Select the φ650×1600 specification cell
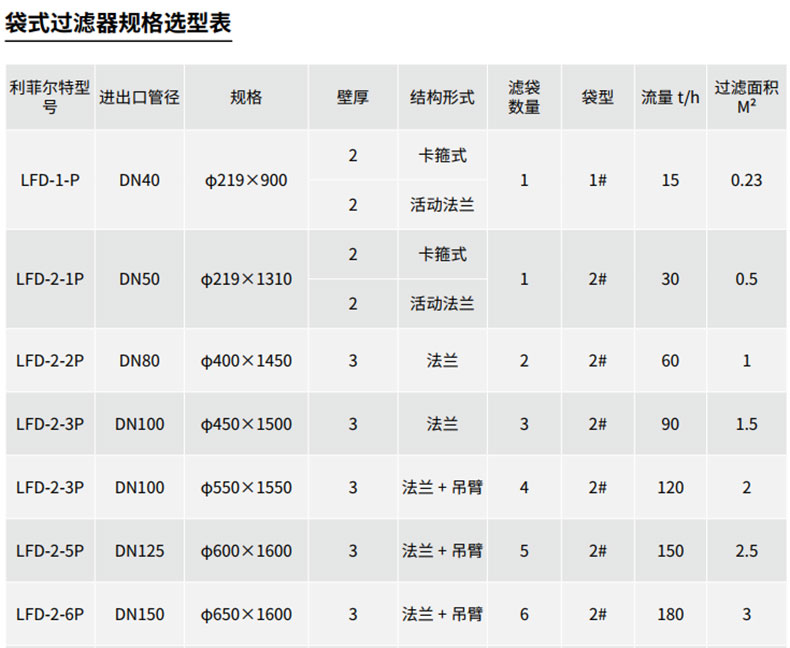 pos(246,615)
